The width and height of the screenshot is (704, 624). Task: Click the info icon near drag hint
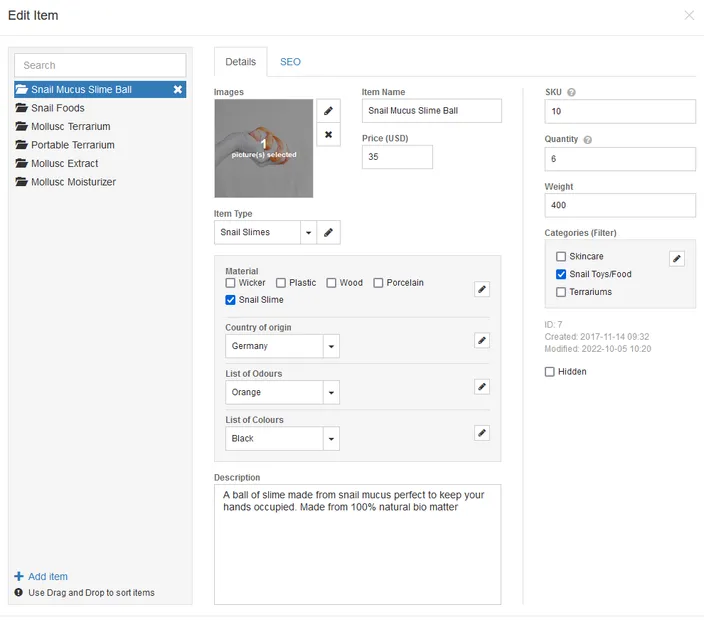tap(18, 592)
